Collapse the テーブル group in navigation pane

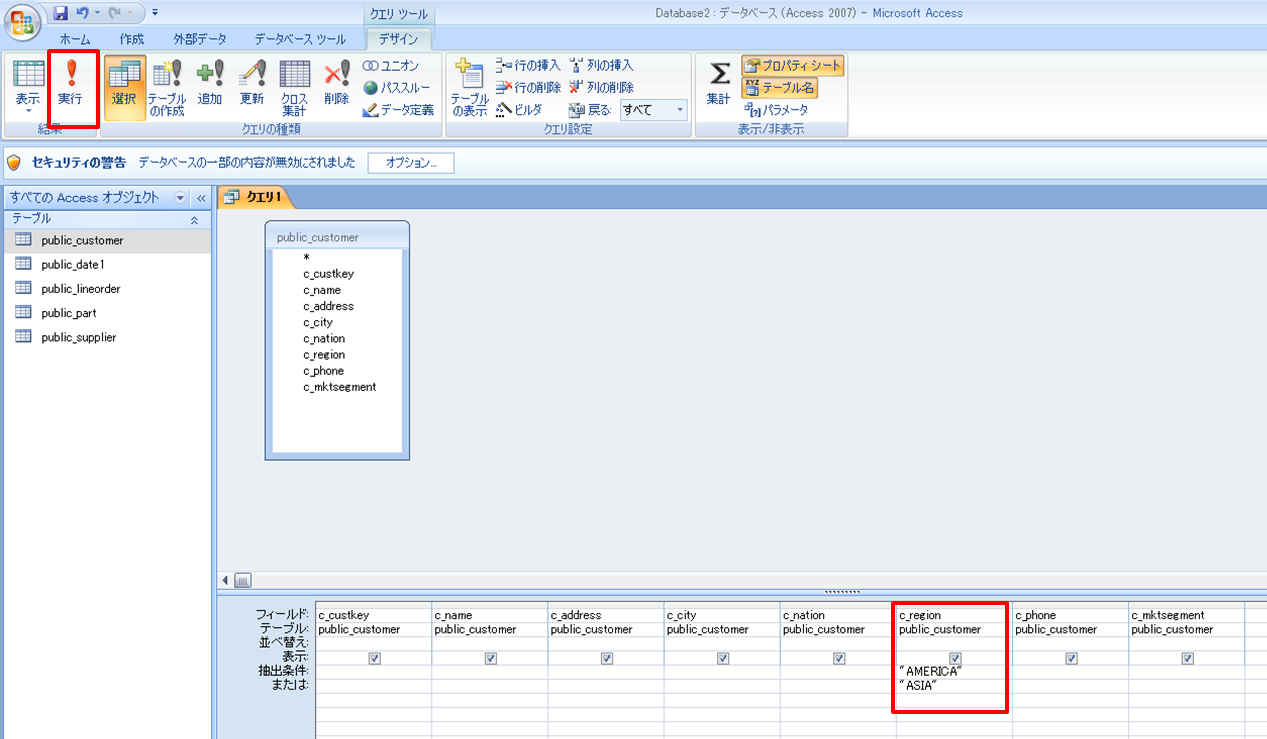(194, 218)
